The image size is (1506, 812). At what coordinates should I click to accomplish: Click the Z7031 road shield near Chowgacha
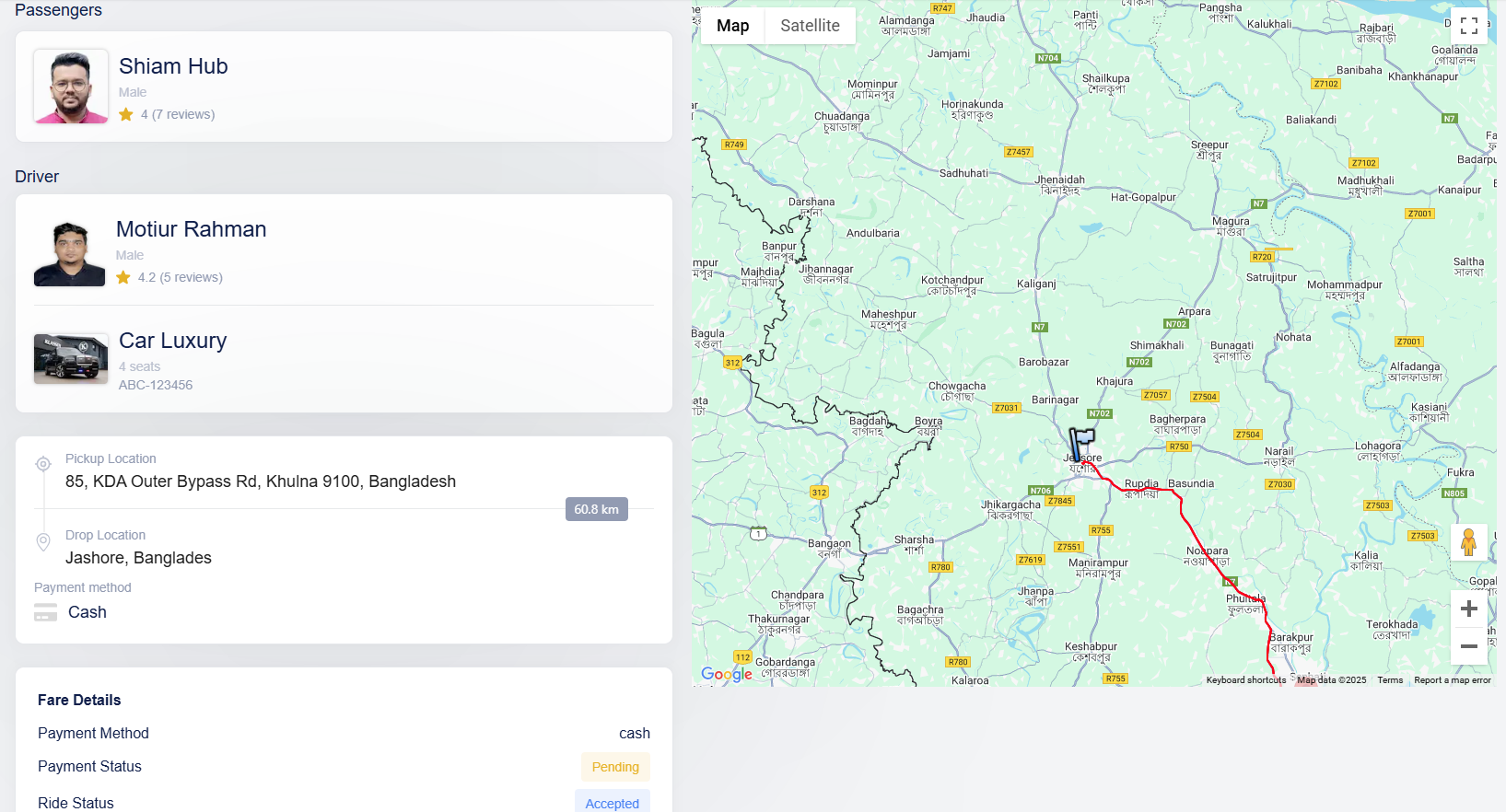[1007, 408]
